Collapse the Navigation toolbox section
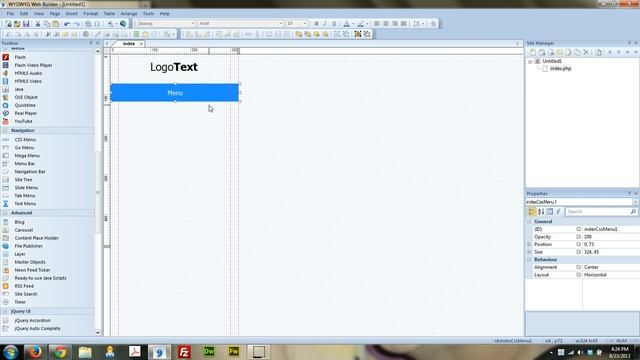640x360 pixels. [x=5, y=131]
